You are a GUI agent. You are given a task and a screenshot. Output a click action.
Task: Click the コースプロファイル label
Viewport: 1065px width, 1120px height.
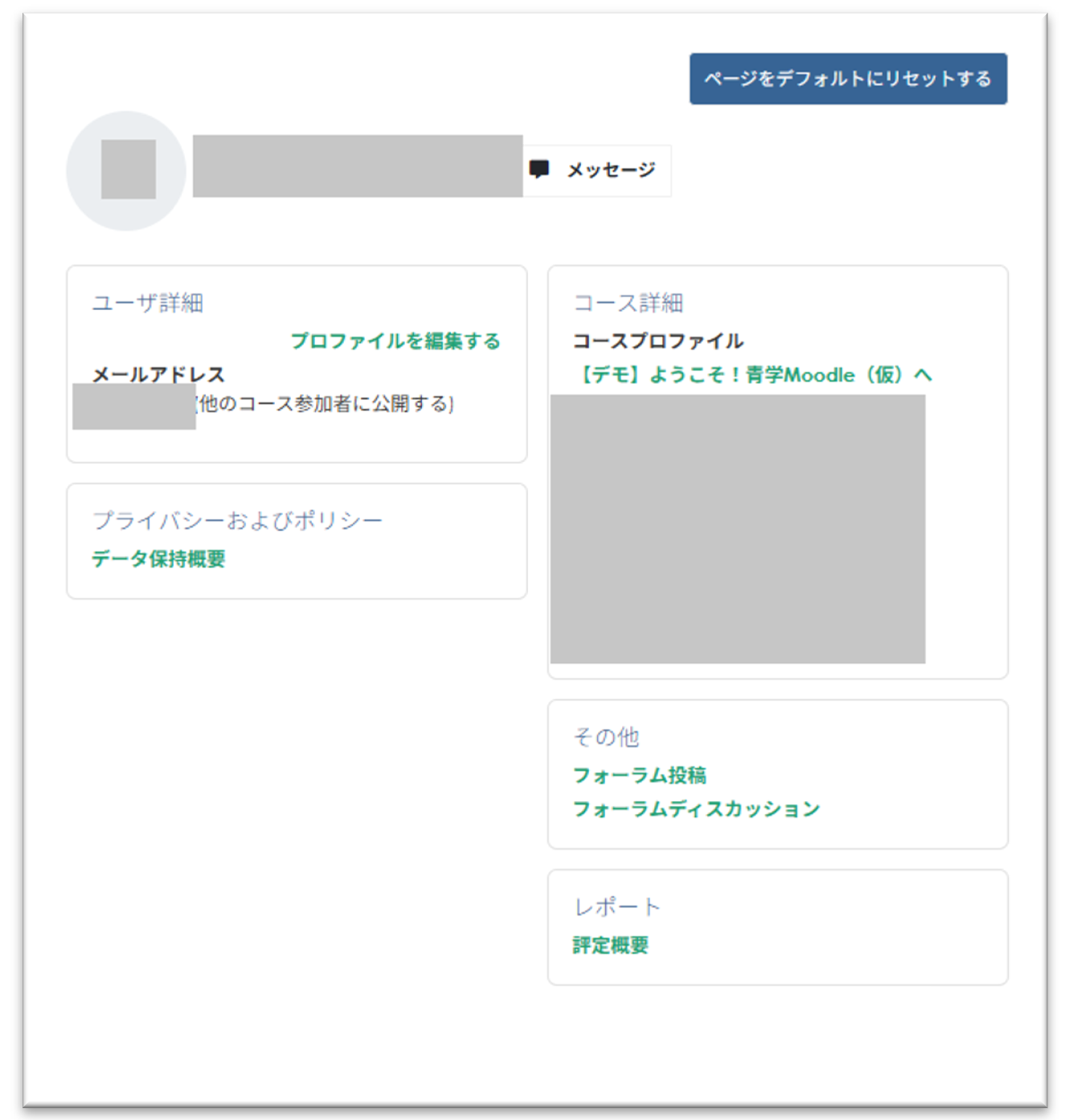(x=658, y=340)
